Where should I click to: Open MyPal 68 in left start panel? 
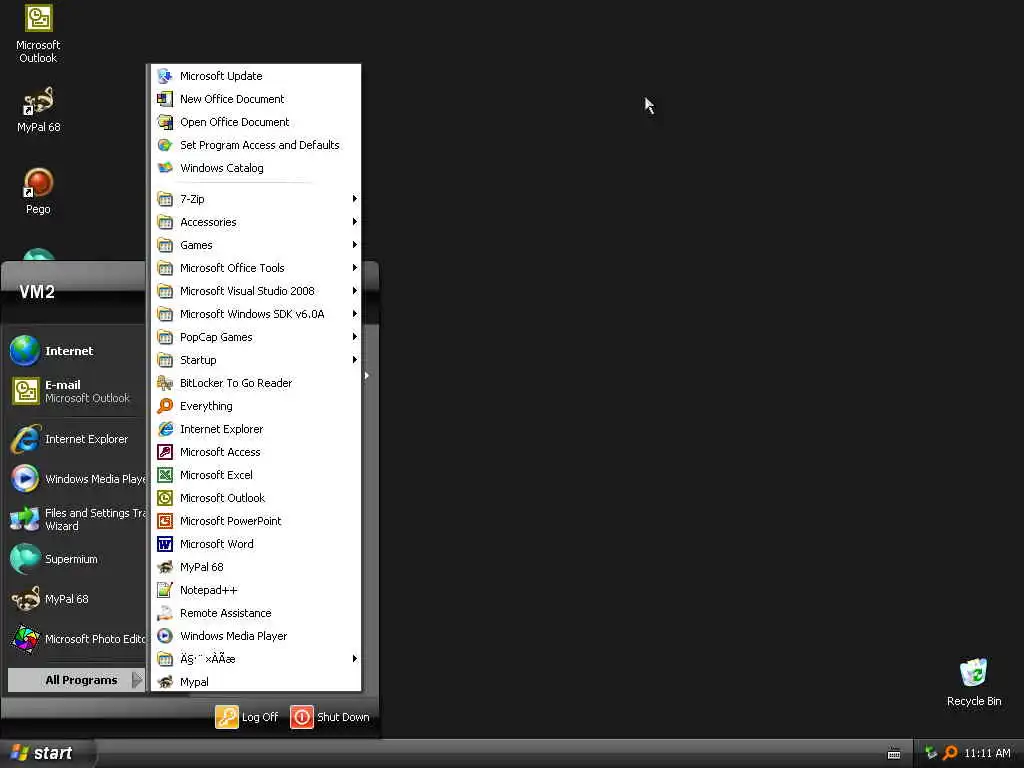(75, 599)
